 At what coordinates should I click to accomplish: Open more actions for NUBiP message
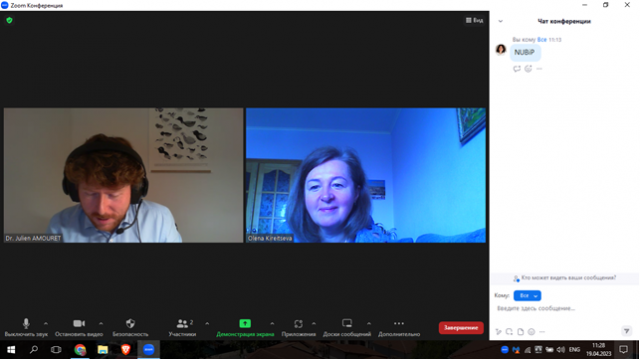(539, 69)
